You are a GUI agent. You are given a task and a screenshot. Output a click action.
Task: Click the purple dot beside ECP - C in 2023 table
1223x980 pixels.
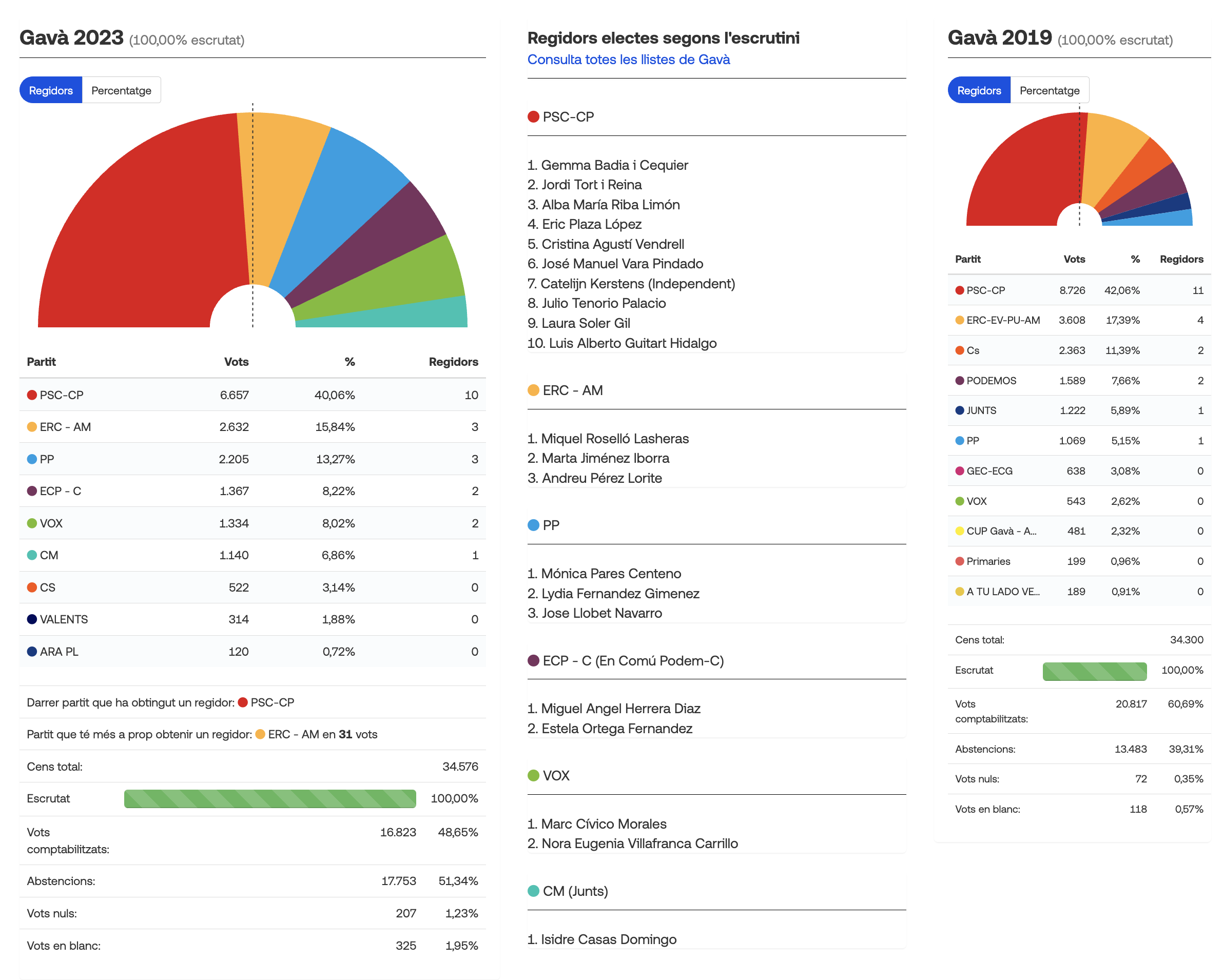32,491
